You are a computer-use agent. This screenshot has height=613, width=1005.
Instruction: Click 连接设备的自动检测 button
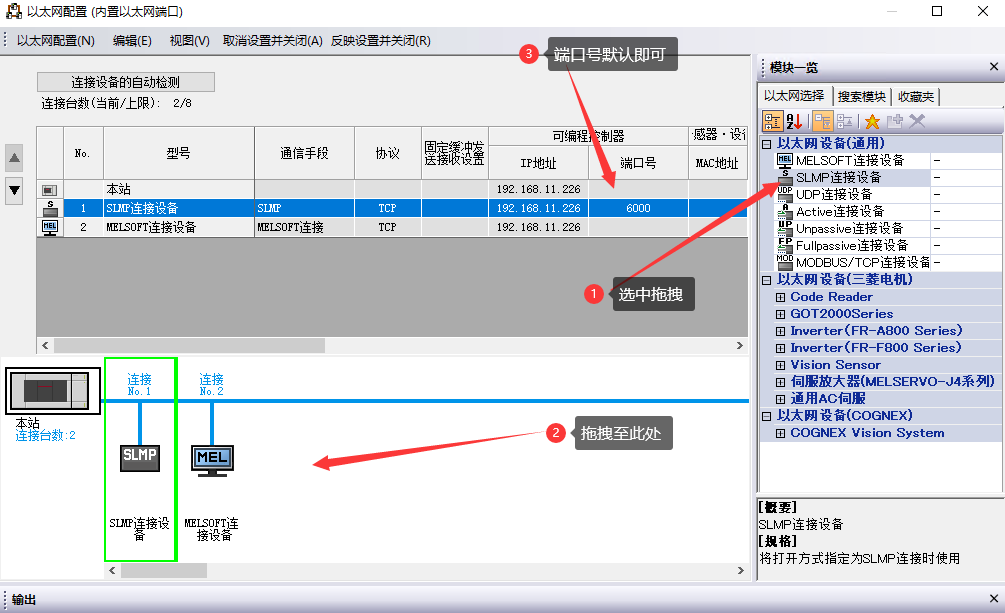pyautogui.click(x=126, y=82)
